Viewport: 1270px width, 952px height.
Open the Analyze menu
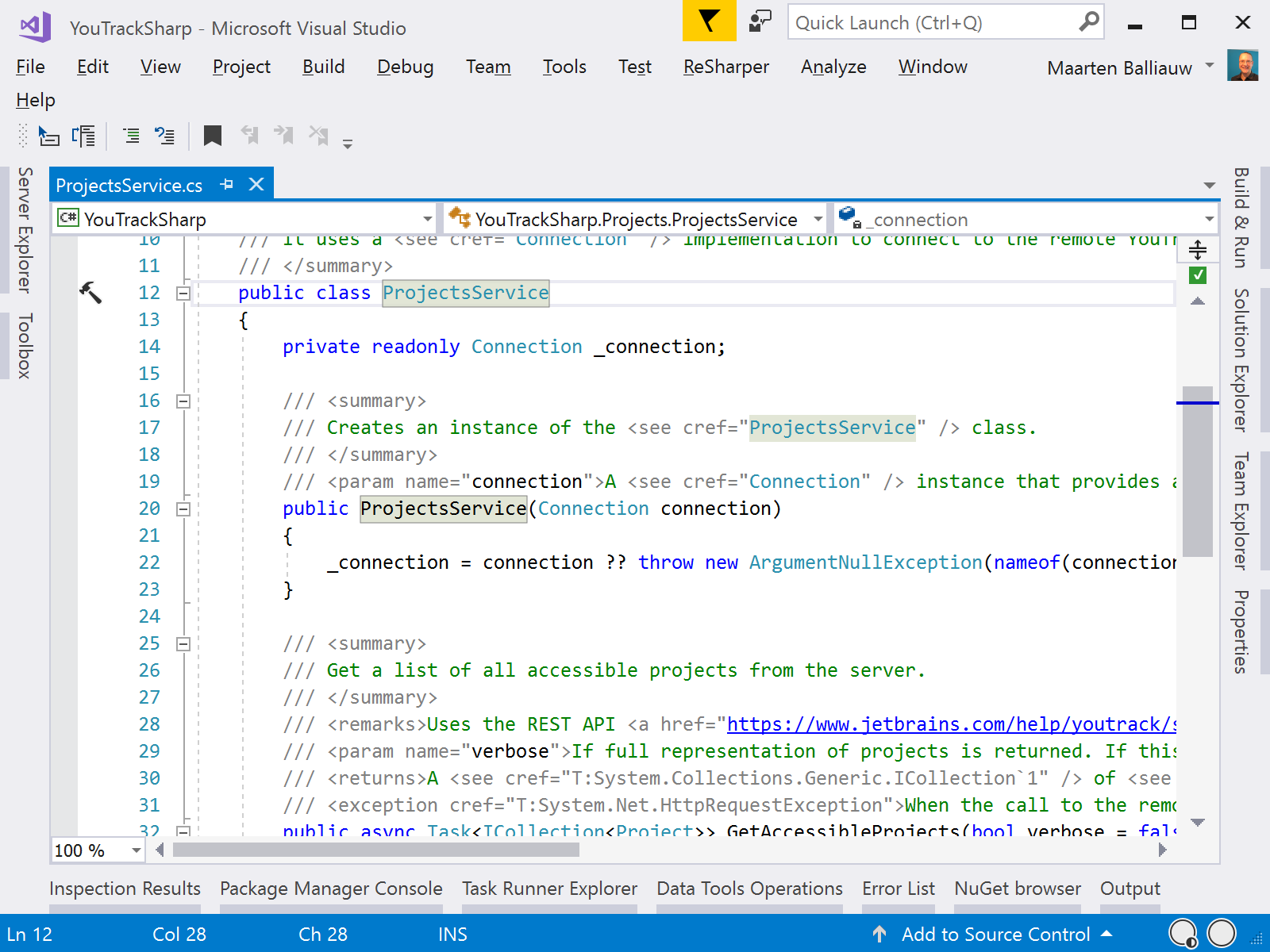pyautogui.click(x=833, y=67)
